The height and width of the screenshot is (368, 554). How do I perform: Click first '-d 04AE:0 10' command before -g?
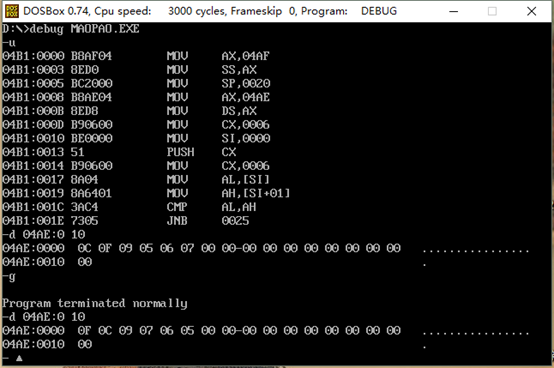pos(44,235)
